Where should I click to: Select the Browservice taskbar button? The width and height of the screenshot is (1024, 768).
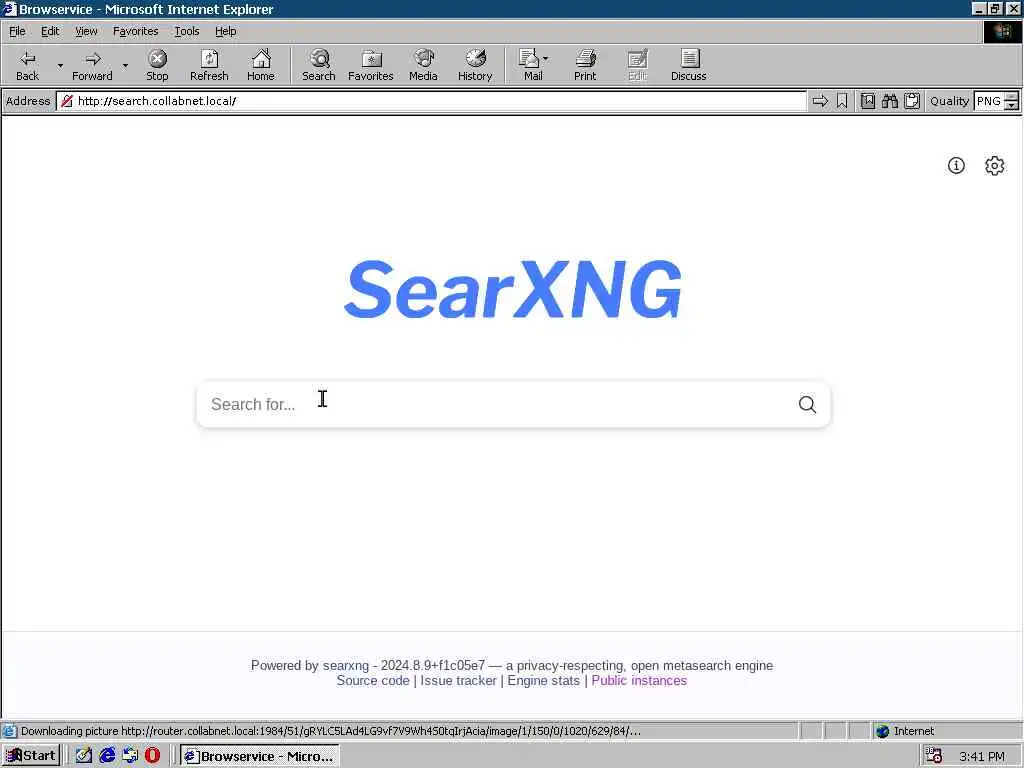[x=259, y=756]
